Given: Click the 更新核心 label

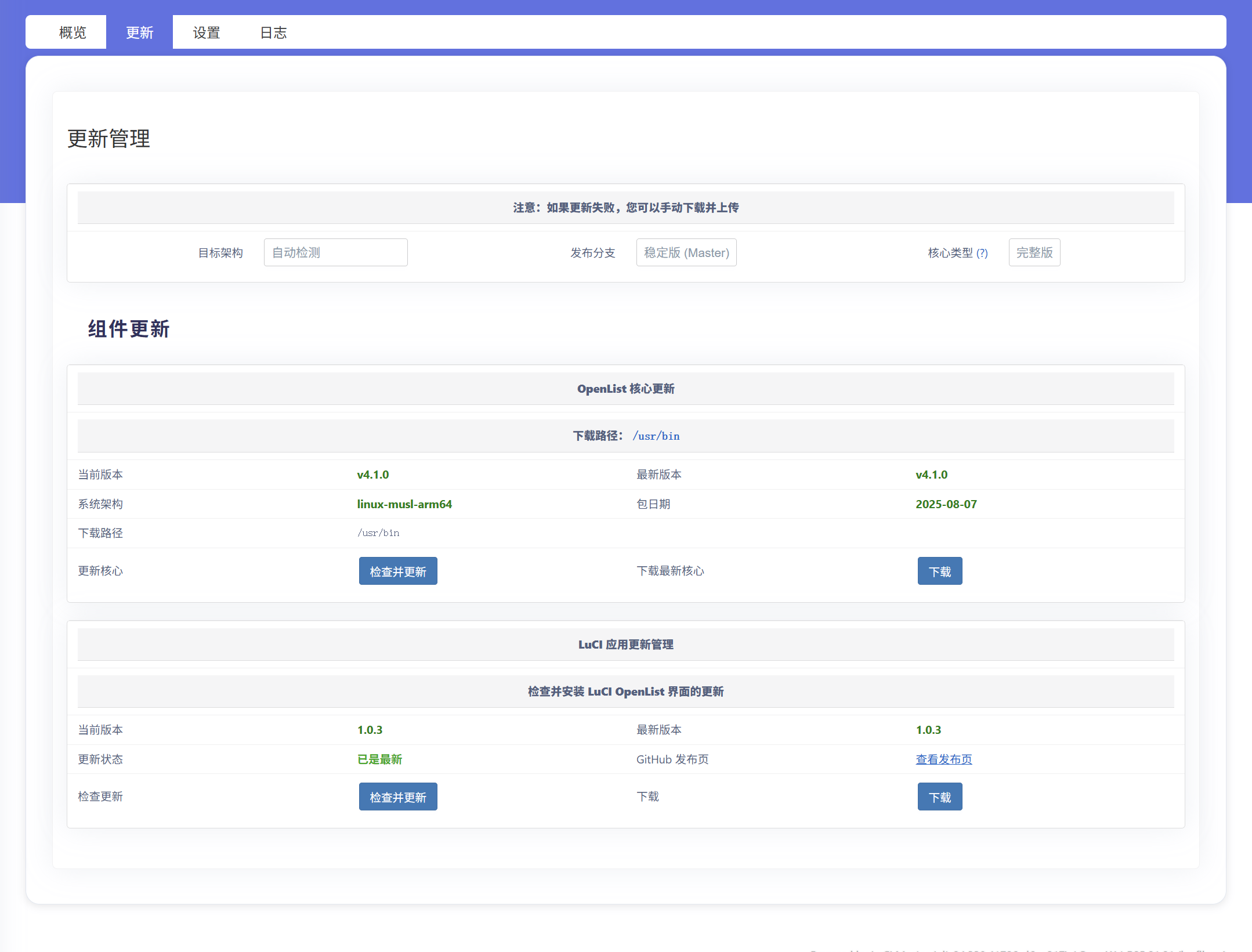Looking at the screenshot, I should (x=100, y=571).
